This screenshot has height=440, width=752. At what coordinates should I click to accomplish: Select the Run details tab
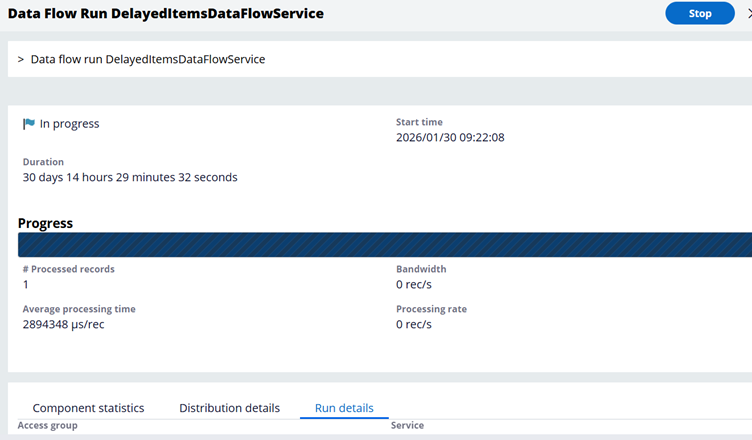[344, 408]
